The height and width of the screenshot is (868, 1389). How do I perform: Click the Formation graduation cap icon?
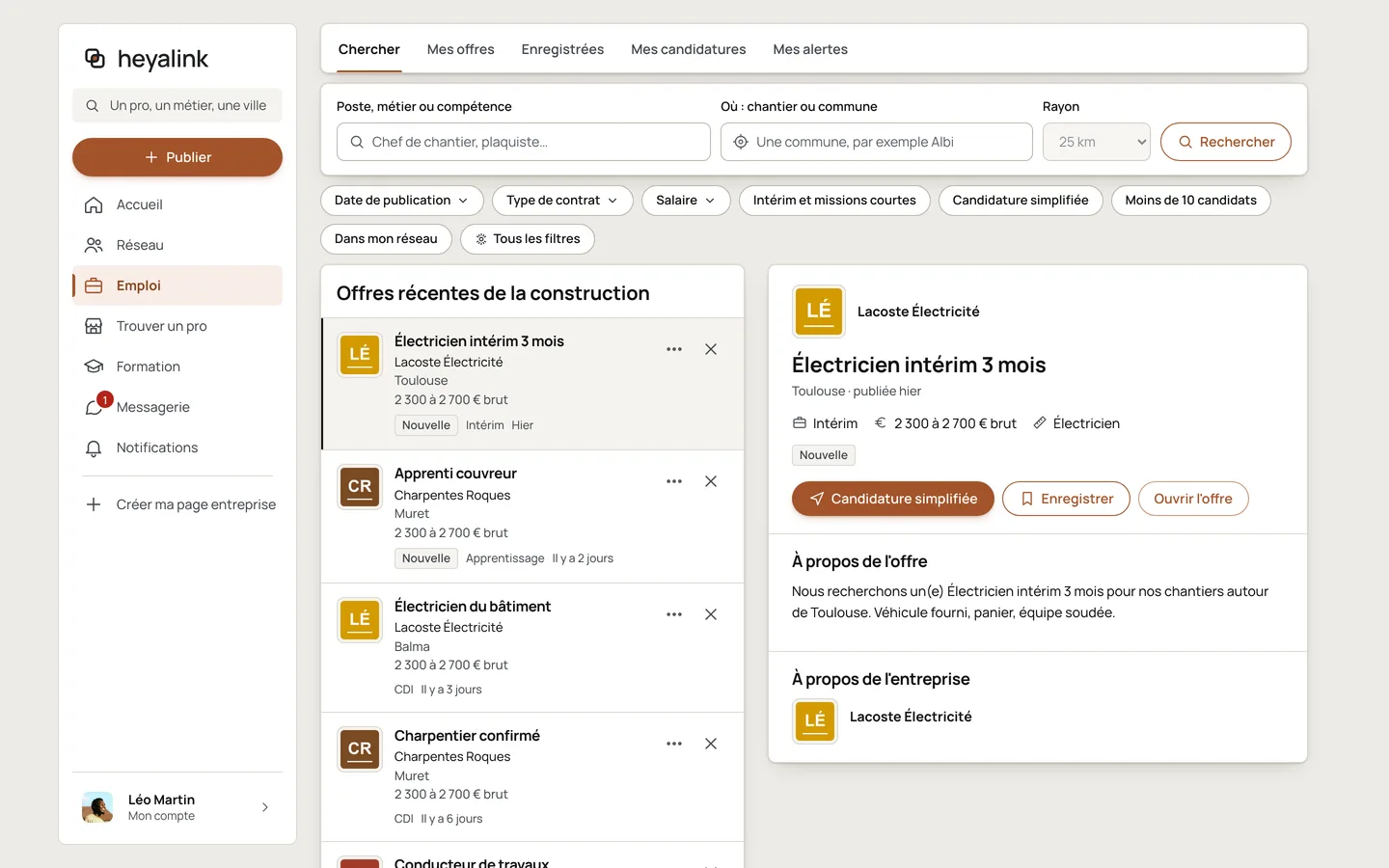pyautogui.click(x=94, y=366)
